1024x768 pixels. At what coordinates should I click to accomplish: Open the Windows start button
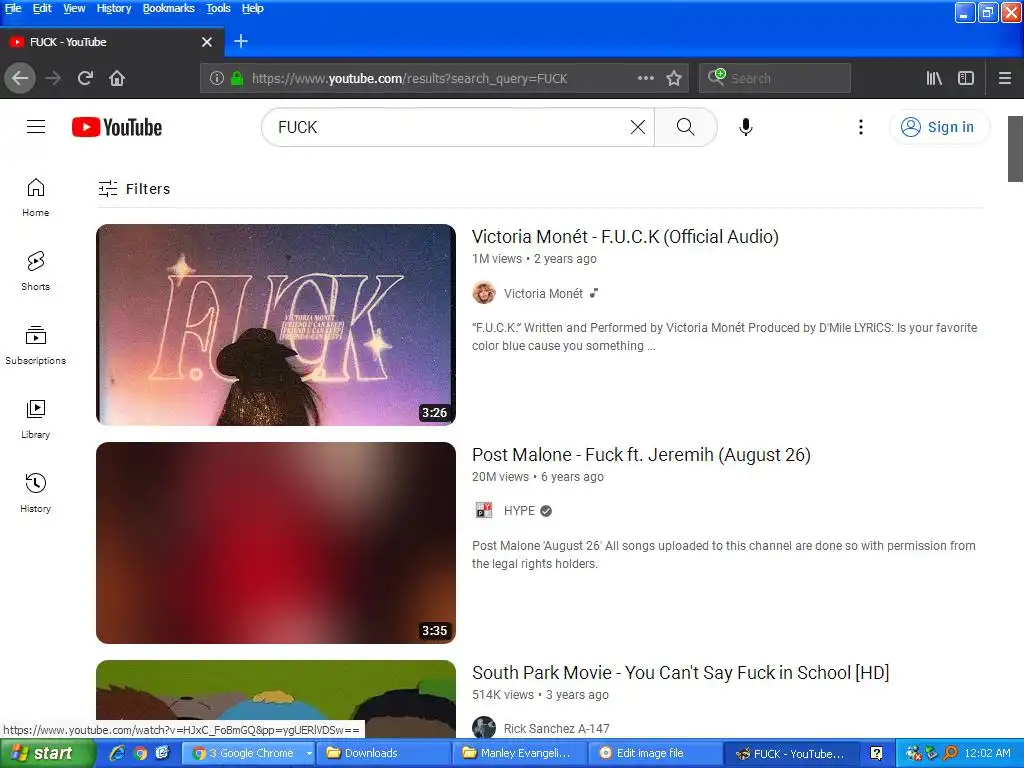(x=47, y=753)
